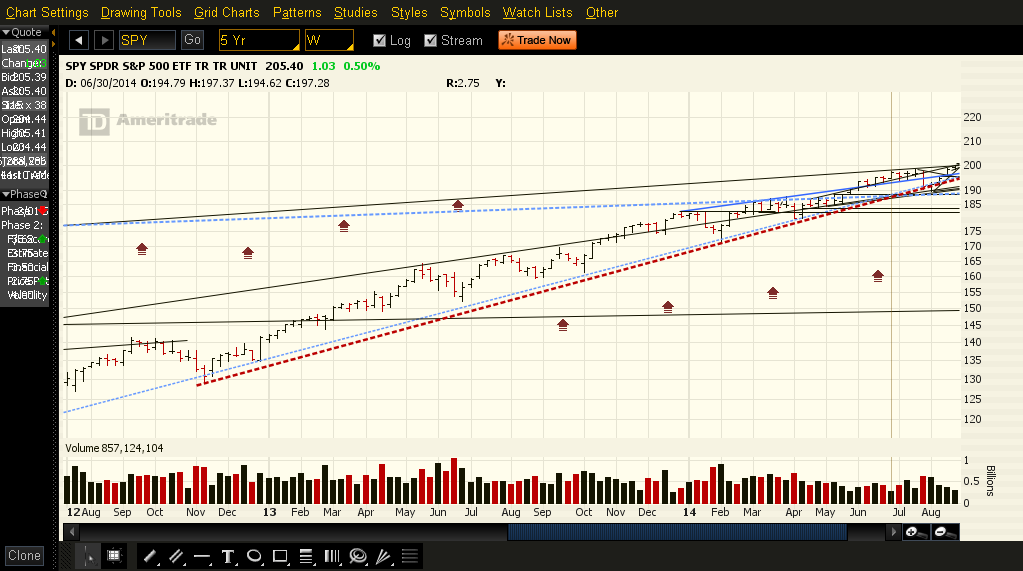
Task: Open the Studies menu
Action: [x=356, y=12]
